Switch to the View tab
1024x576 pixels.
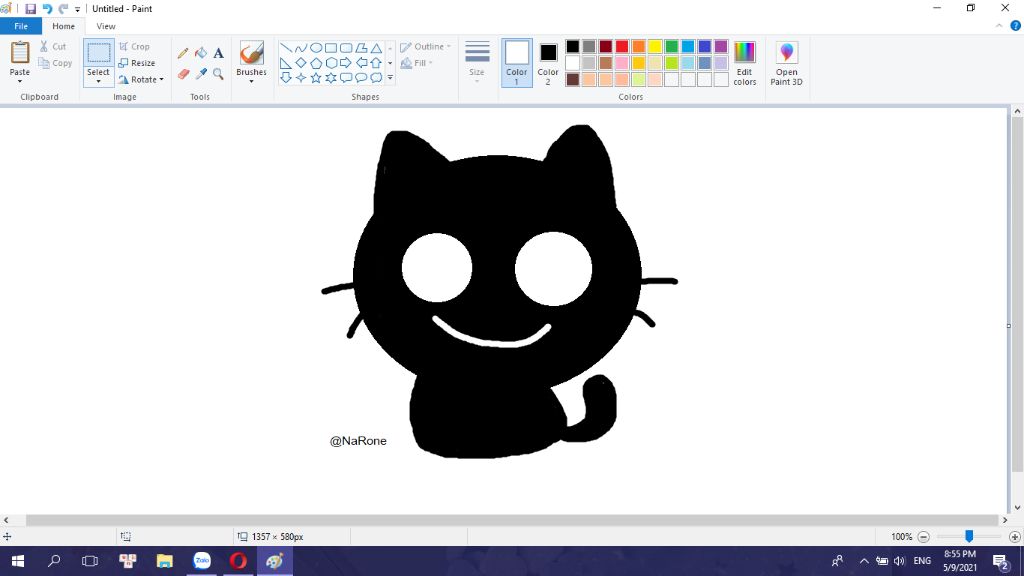(x=106, y=26)
